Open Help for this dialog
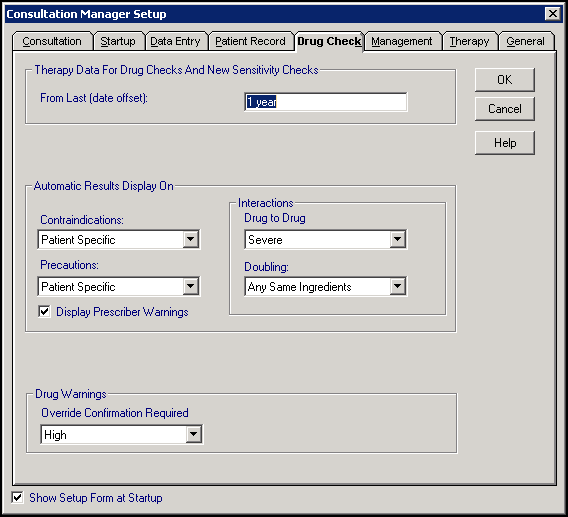 505,143
